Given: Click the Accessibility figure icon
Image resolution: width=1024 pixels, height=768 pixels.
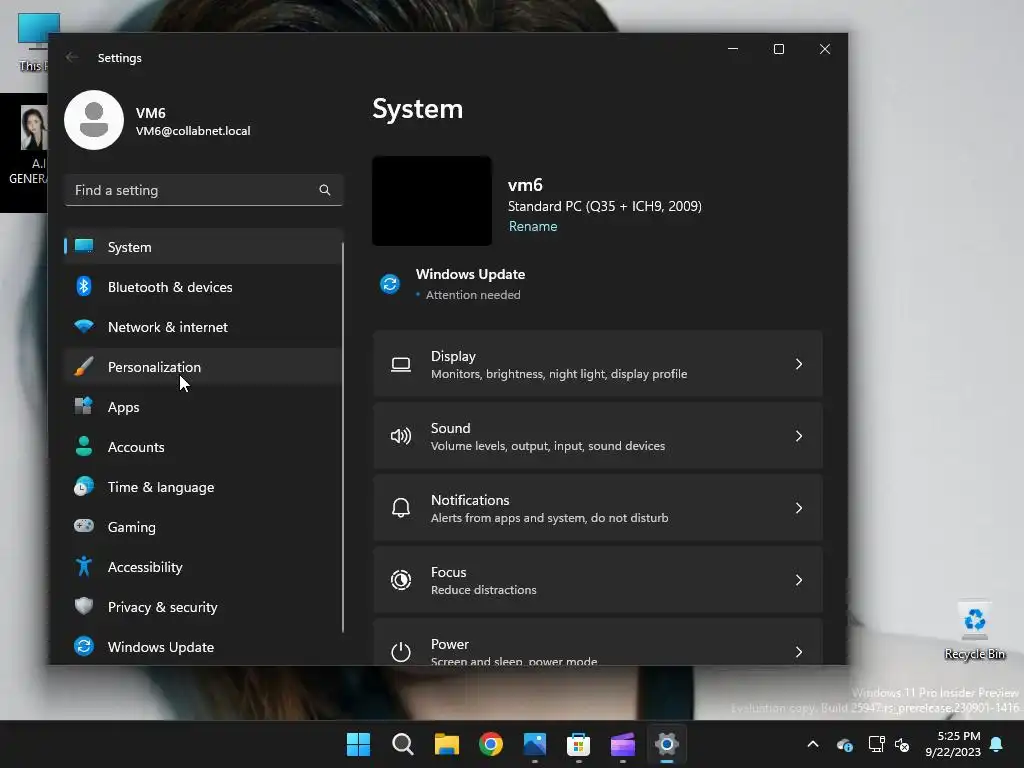Looking at the screenshot, I should point(84,566).
